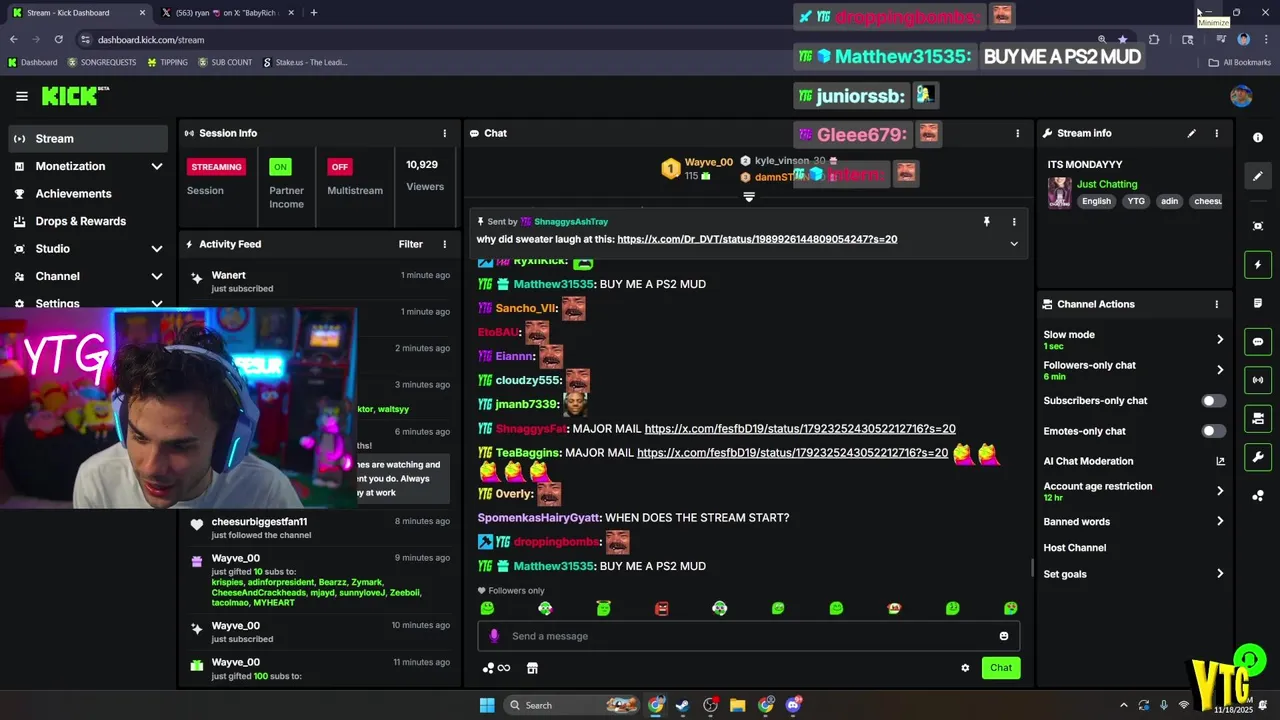Switch to the ryan on X browser tab
Screen dimensions: 1280x720
pos(228,13)
